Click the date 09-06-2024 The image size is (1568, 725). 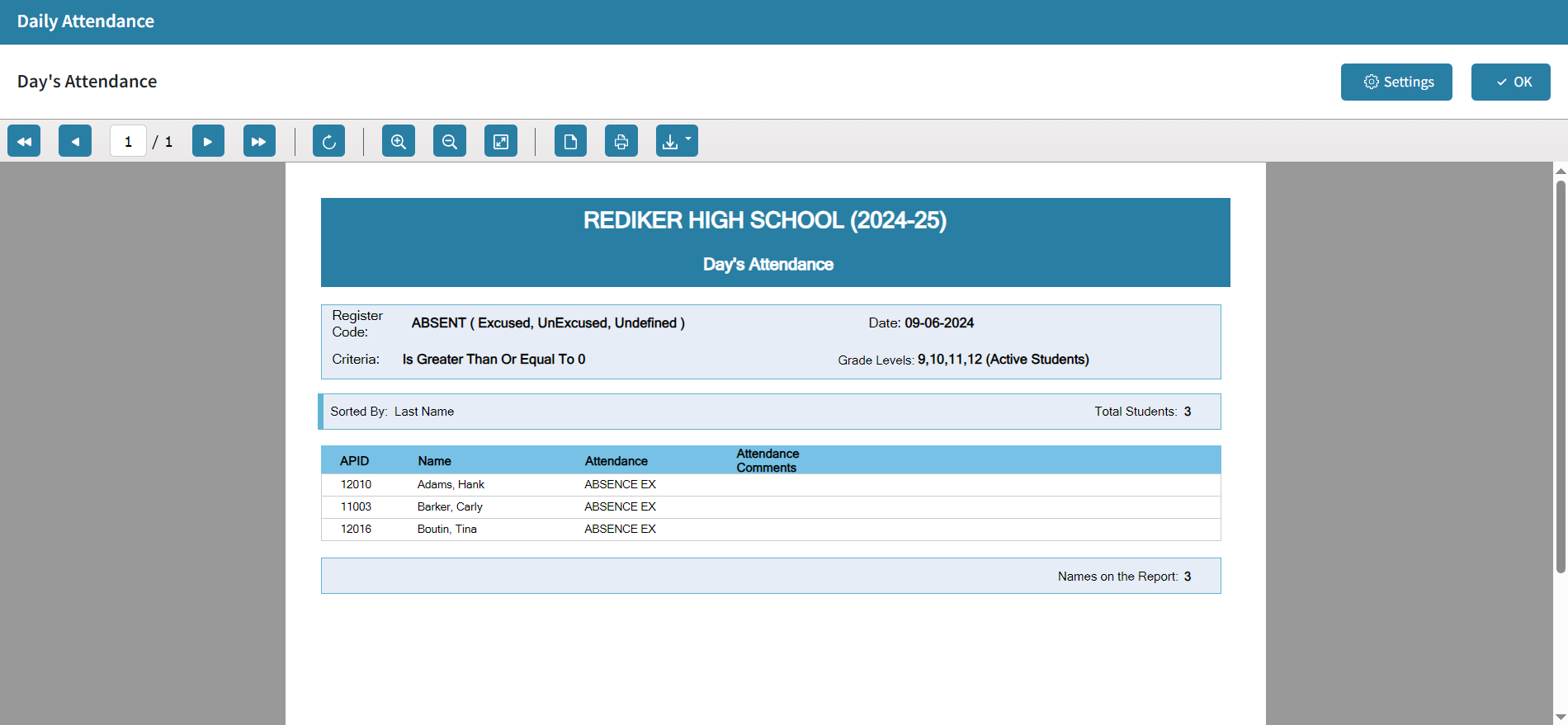tap(939, 322)
